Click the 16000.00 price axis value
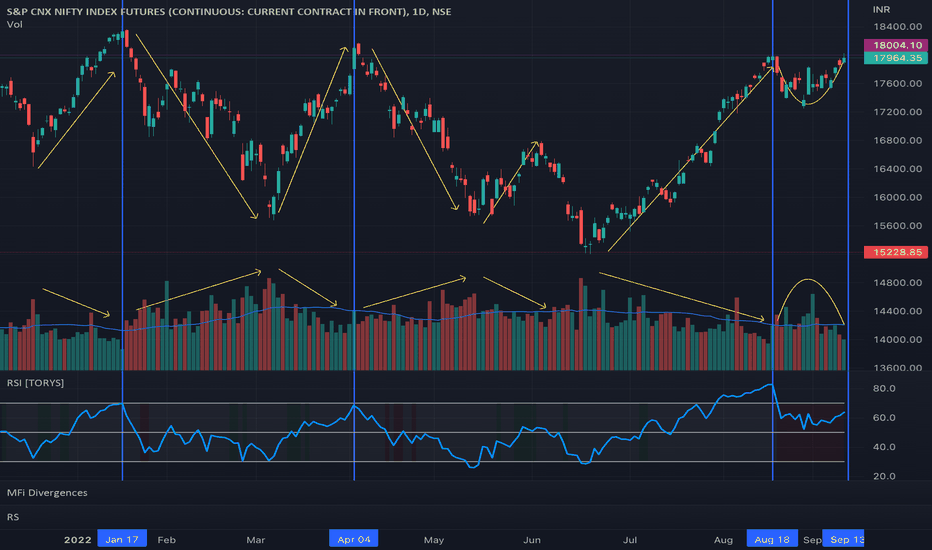 (x=898, y=197)
